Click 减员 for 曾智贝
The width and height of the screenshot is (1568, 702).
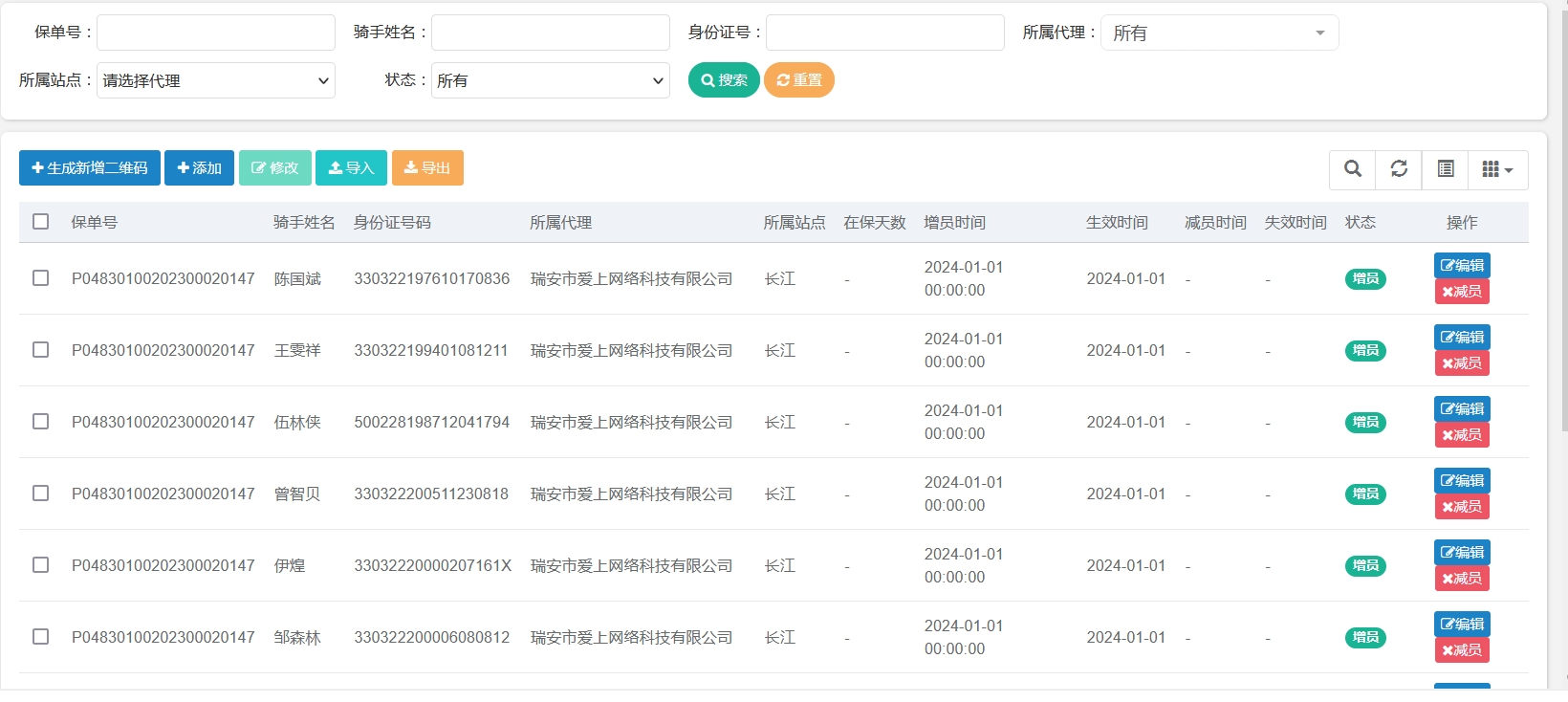click(1462, 507)
